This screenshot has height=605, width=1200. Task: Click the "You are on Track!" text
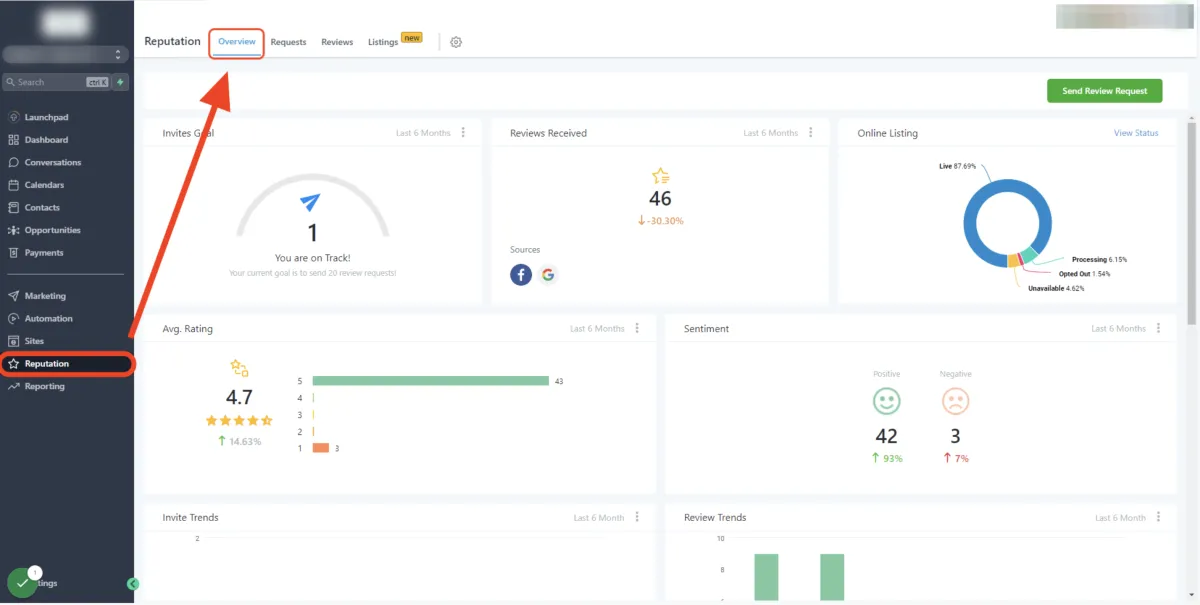(312, 258)
